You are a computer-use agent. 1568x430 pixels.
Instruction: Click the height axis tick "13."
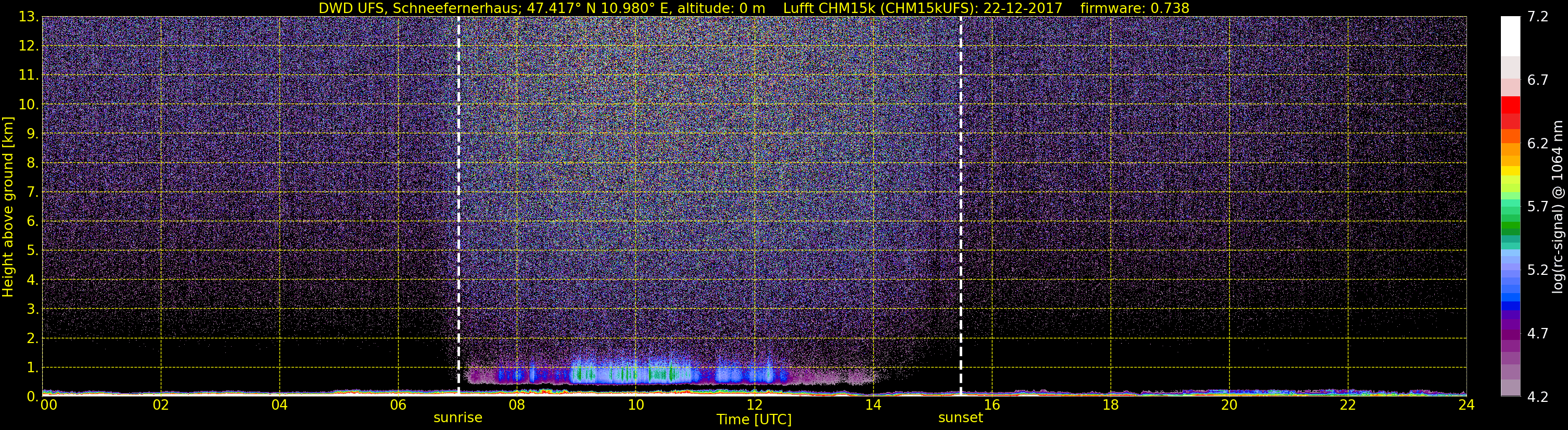[29, 17]
